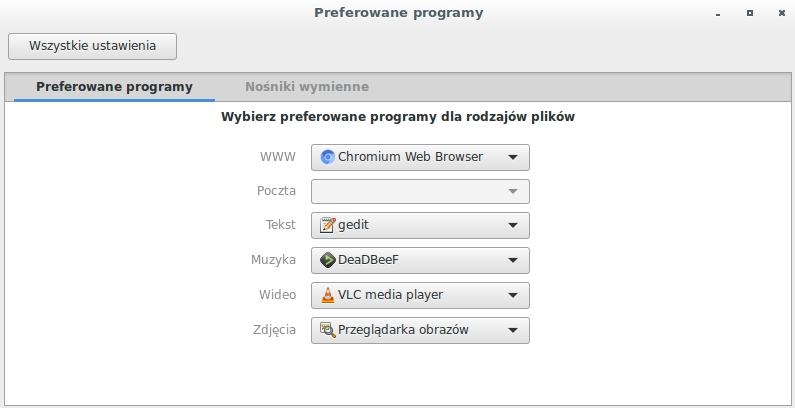Click the Chromium browser icon

click(327, 157)
